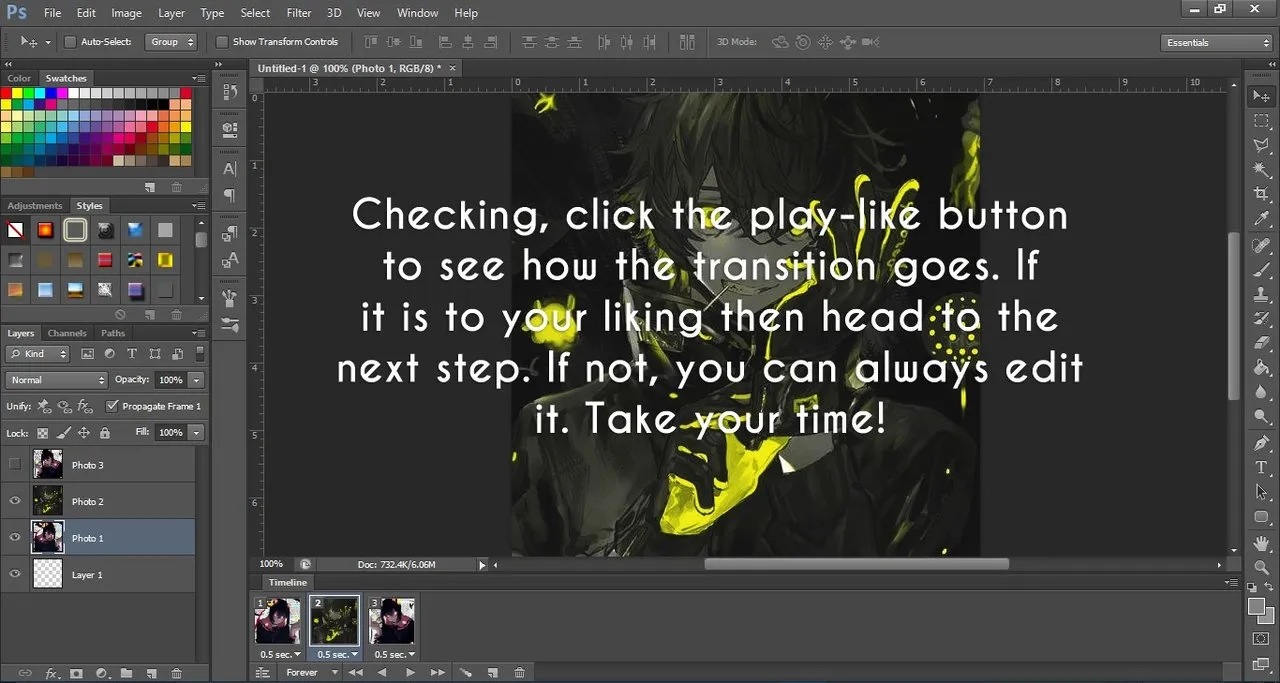The image size is (1280, 683).
Task: Select the Eraser tool
Action: pos(1261,343)
